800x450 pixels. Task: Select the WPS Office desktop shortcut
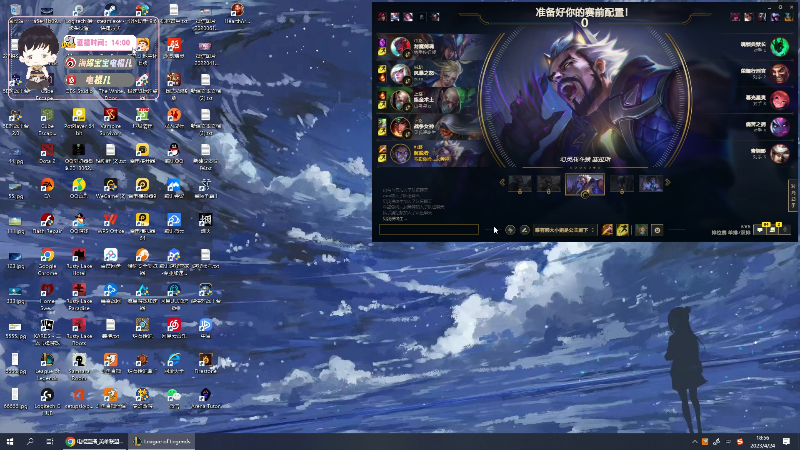[x=110, y=223]
